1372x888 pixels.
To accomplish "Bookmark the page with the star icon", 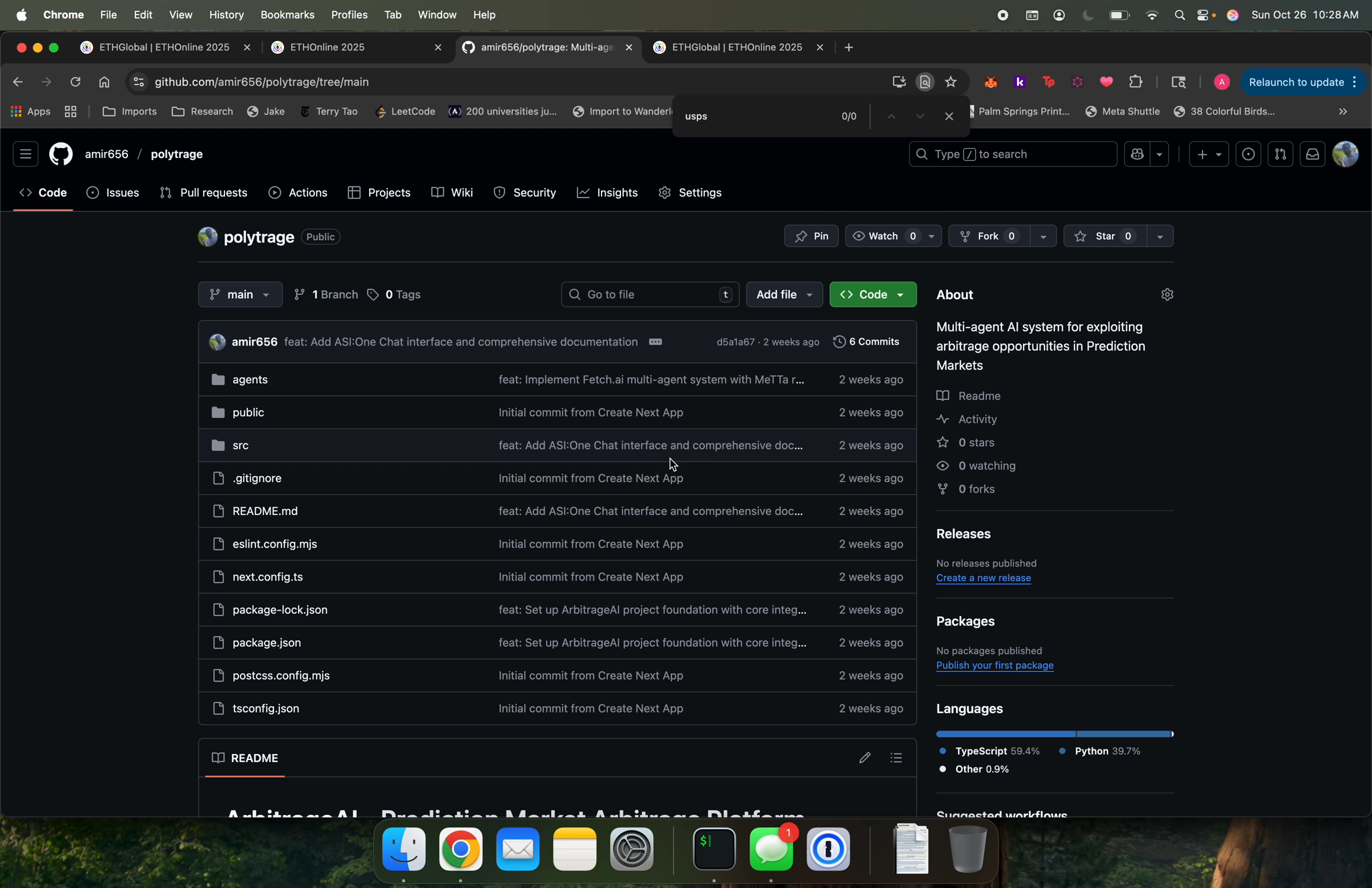I will (x=951, y=82).
